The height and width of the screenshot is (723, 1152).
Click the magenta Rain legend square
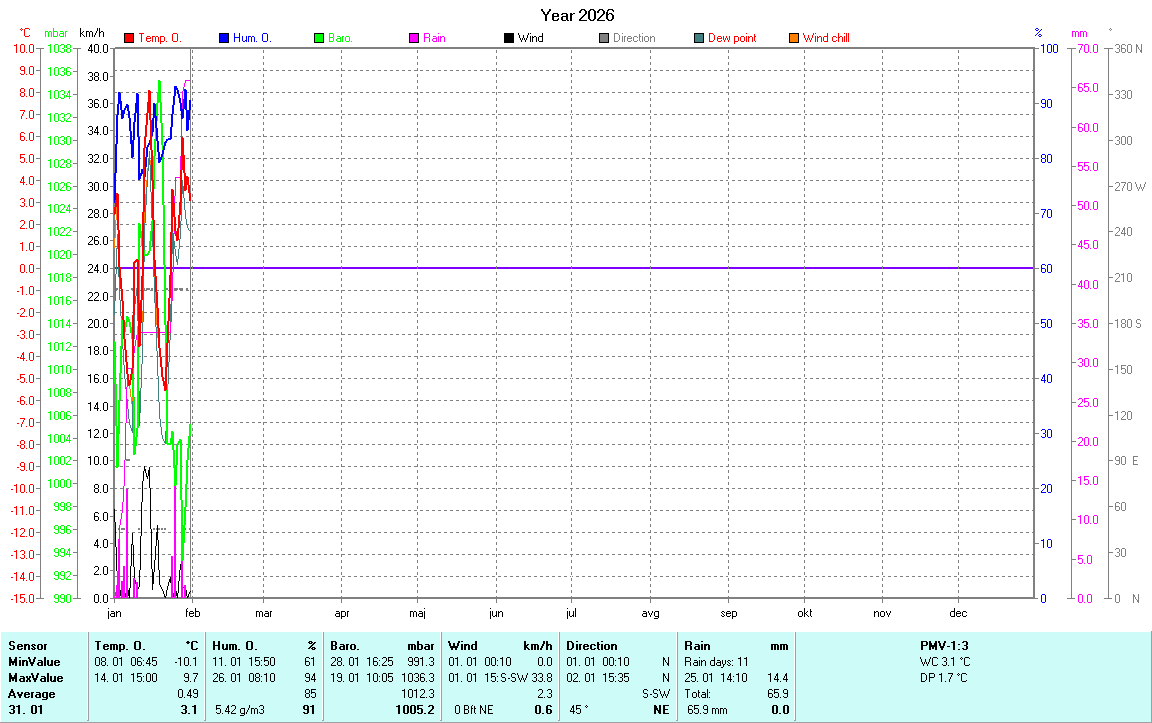click(414, 38)
